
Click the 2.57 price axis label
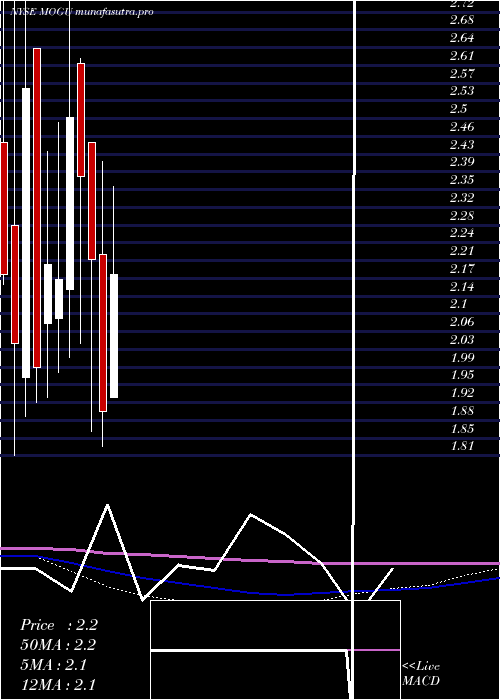point(462,73)
